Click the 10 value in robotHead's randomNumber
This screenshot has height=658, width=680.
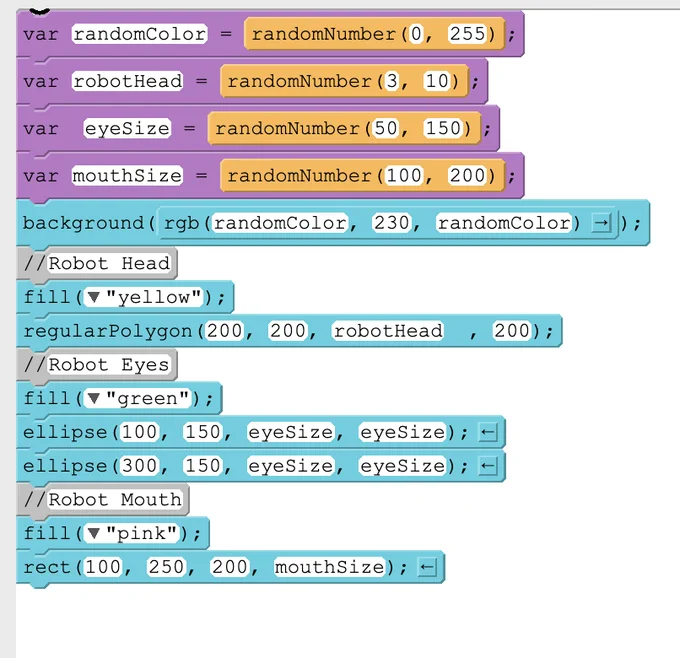pos(437,81)
